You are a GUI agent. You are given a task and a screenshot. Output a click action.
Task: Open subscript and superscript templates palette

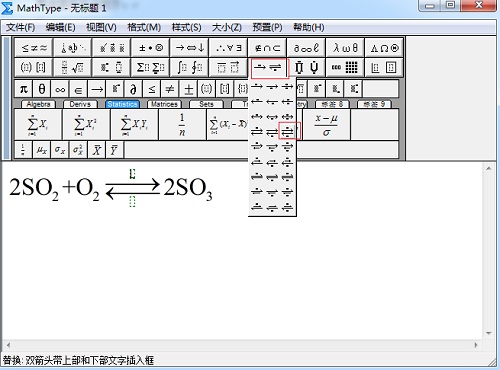pos(112,68)
